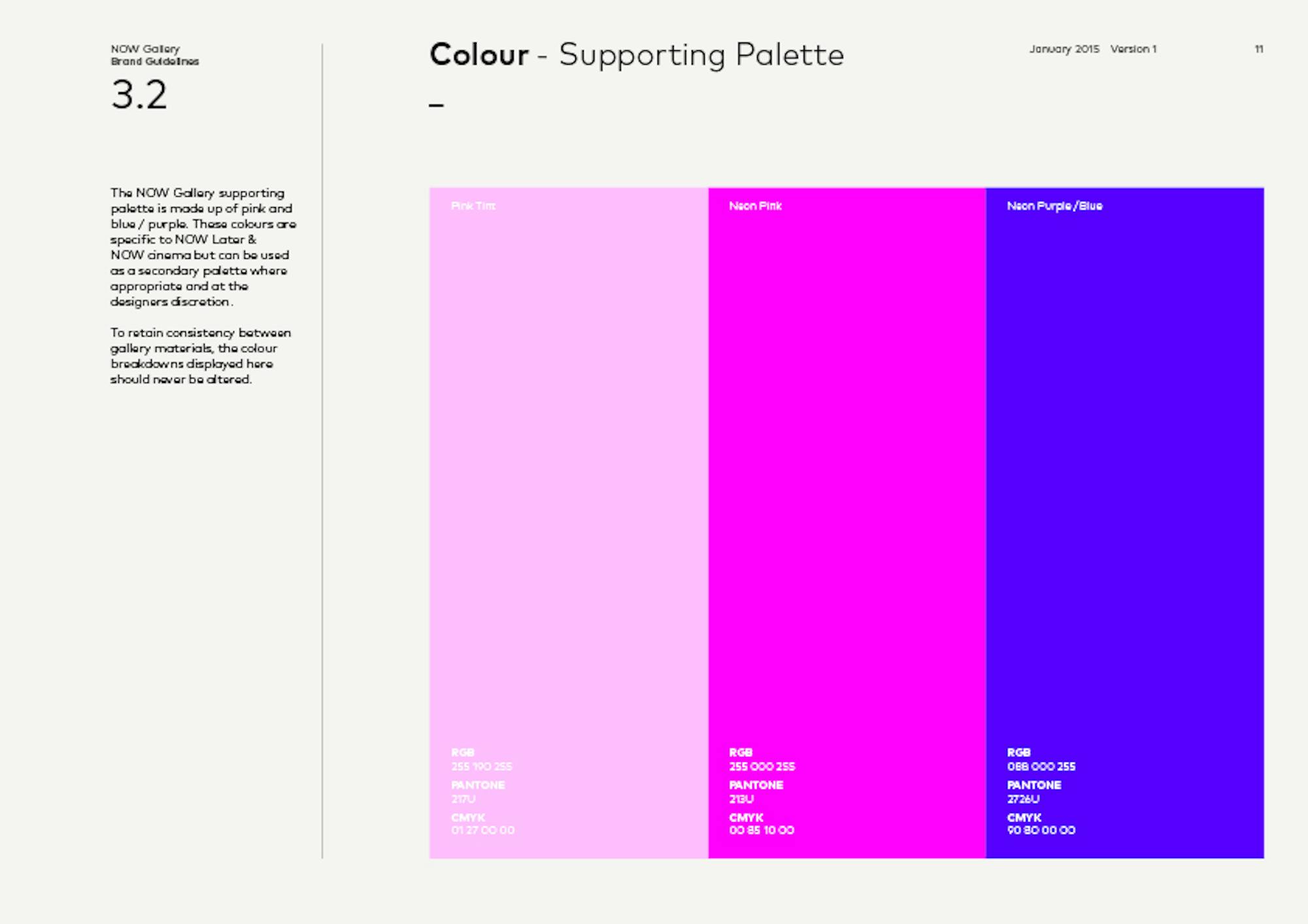Click the 'To retain consistency' paragraph
This screenshot has width=1308, height=924.
click(x=200, y=356)
